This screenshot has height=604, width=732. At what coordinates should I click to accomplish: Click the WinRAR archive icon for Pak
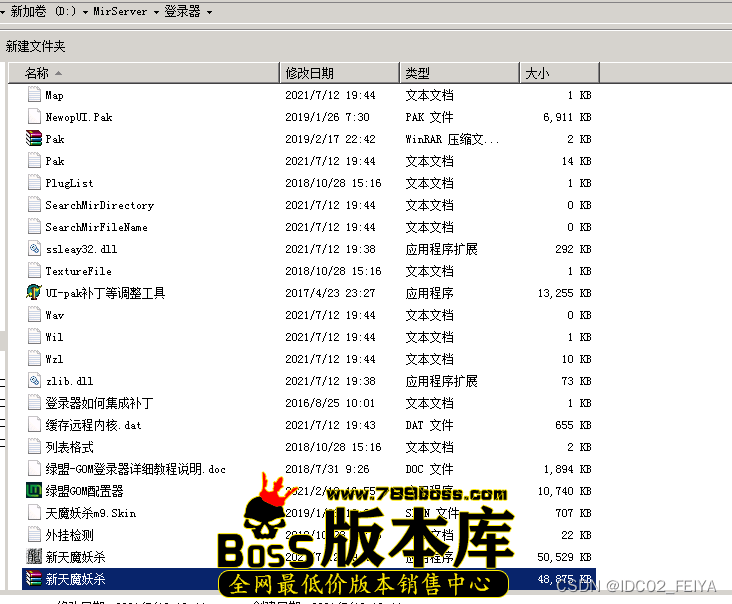click(33, 139)
